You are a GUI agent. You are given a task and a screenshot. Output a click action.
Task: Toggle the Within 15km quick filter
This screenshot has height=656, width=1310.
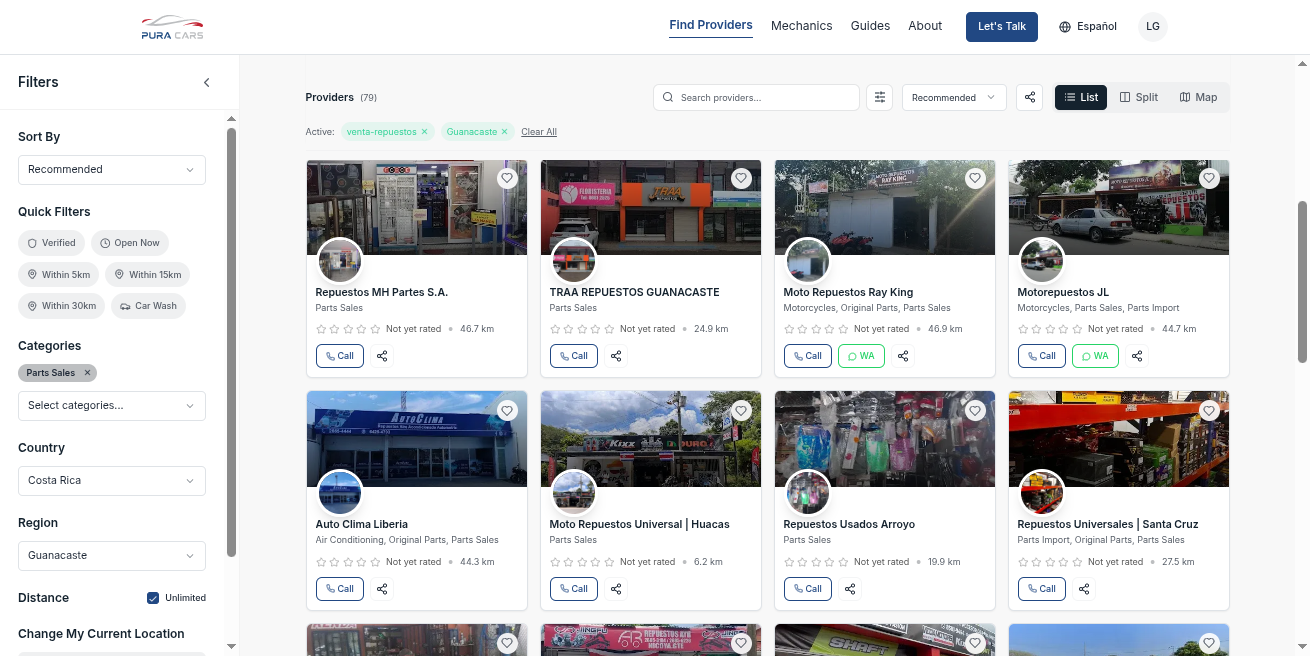click(x=147, y=275)
